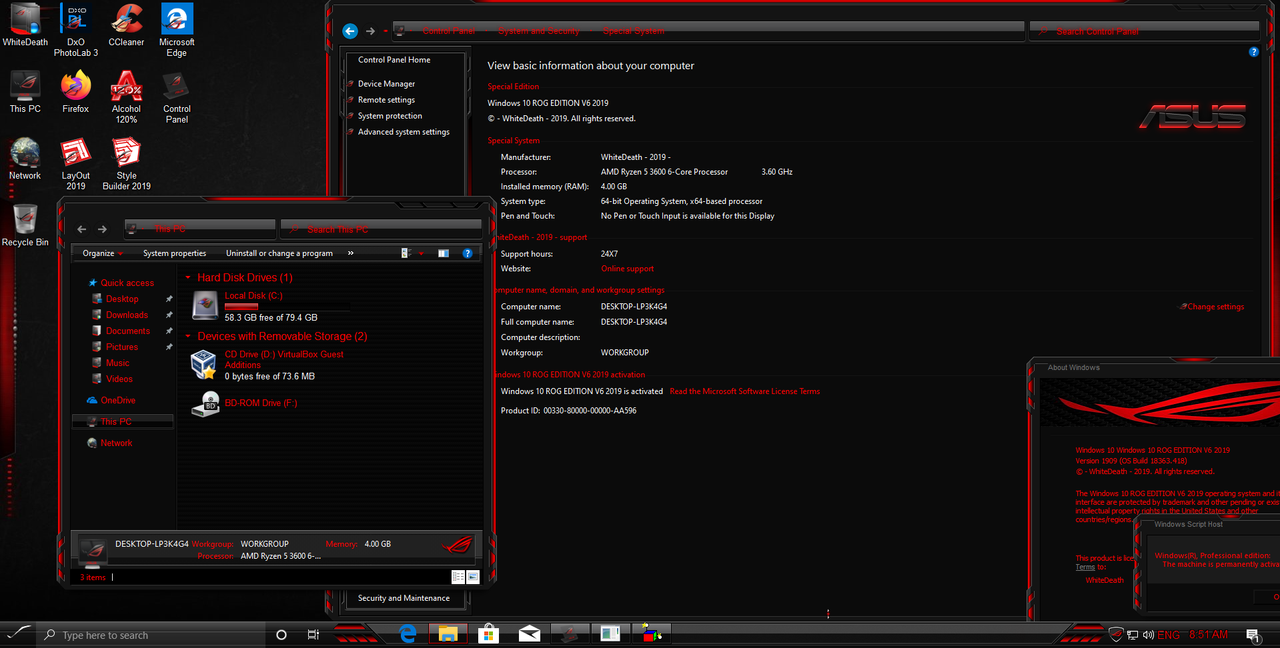Open recent locations dropdown in Control Panel
The width and height of the screenshot is (1280, 648).
coord(385,31)
